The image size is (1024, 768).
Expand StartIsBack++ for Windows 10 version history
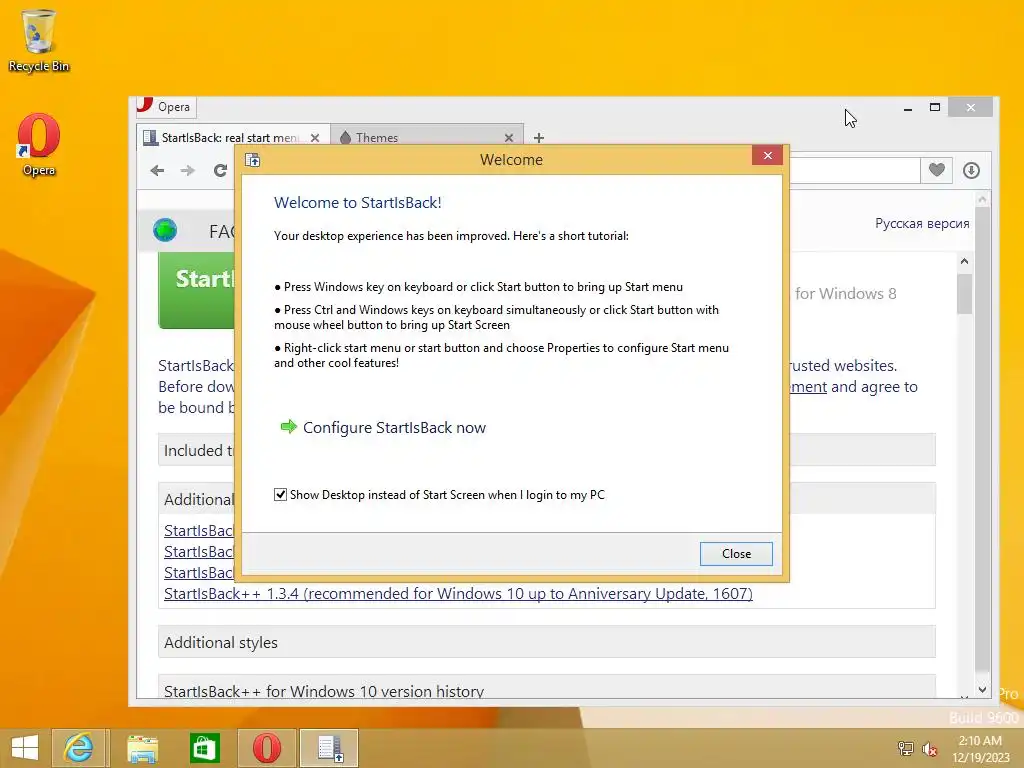[x=547, y=688]
